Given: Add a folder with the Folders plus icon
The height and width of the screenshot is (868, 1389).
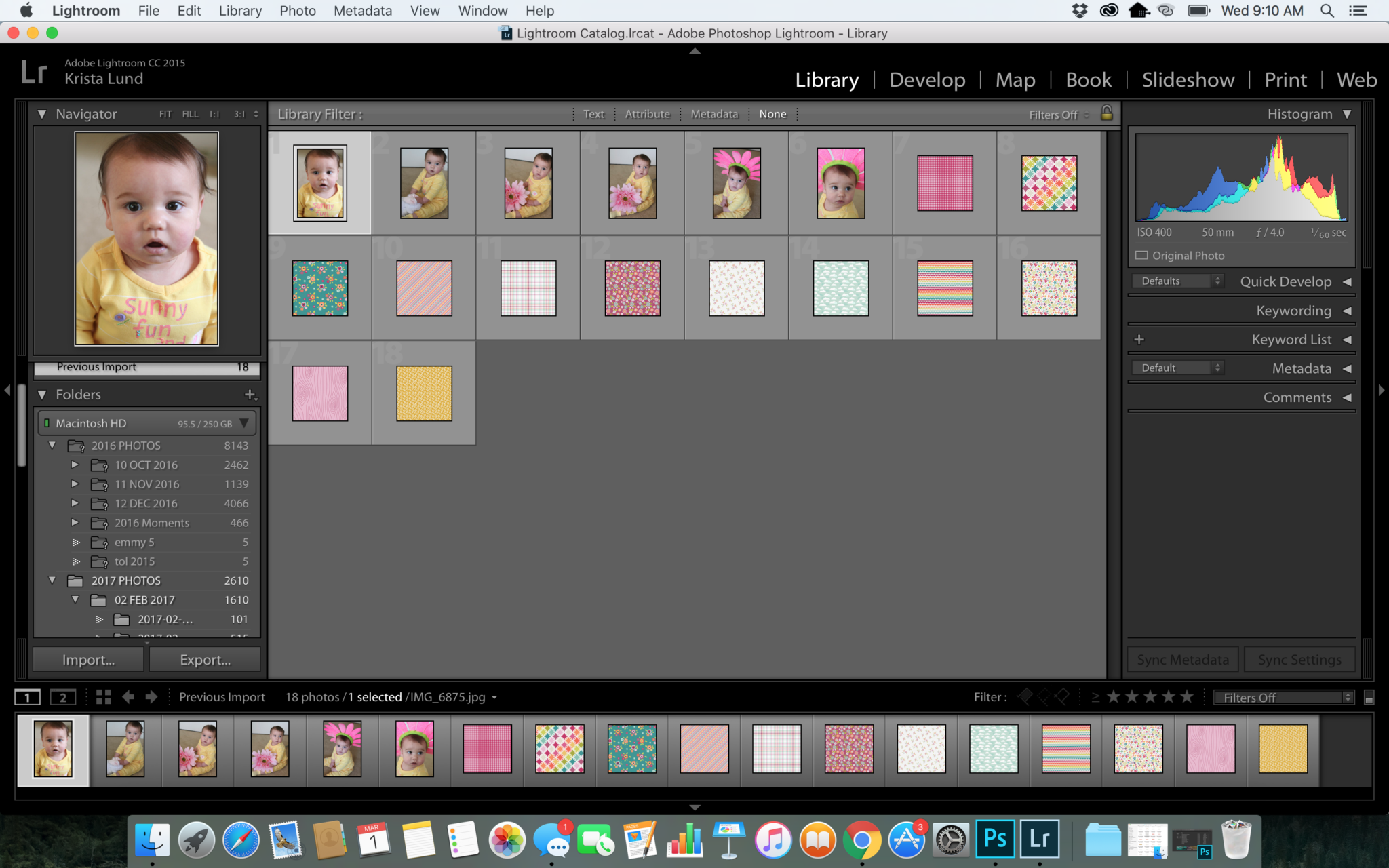Looking at the screenshot, I should (250, 395).
